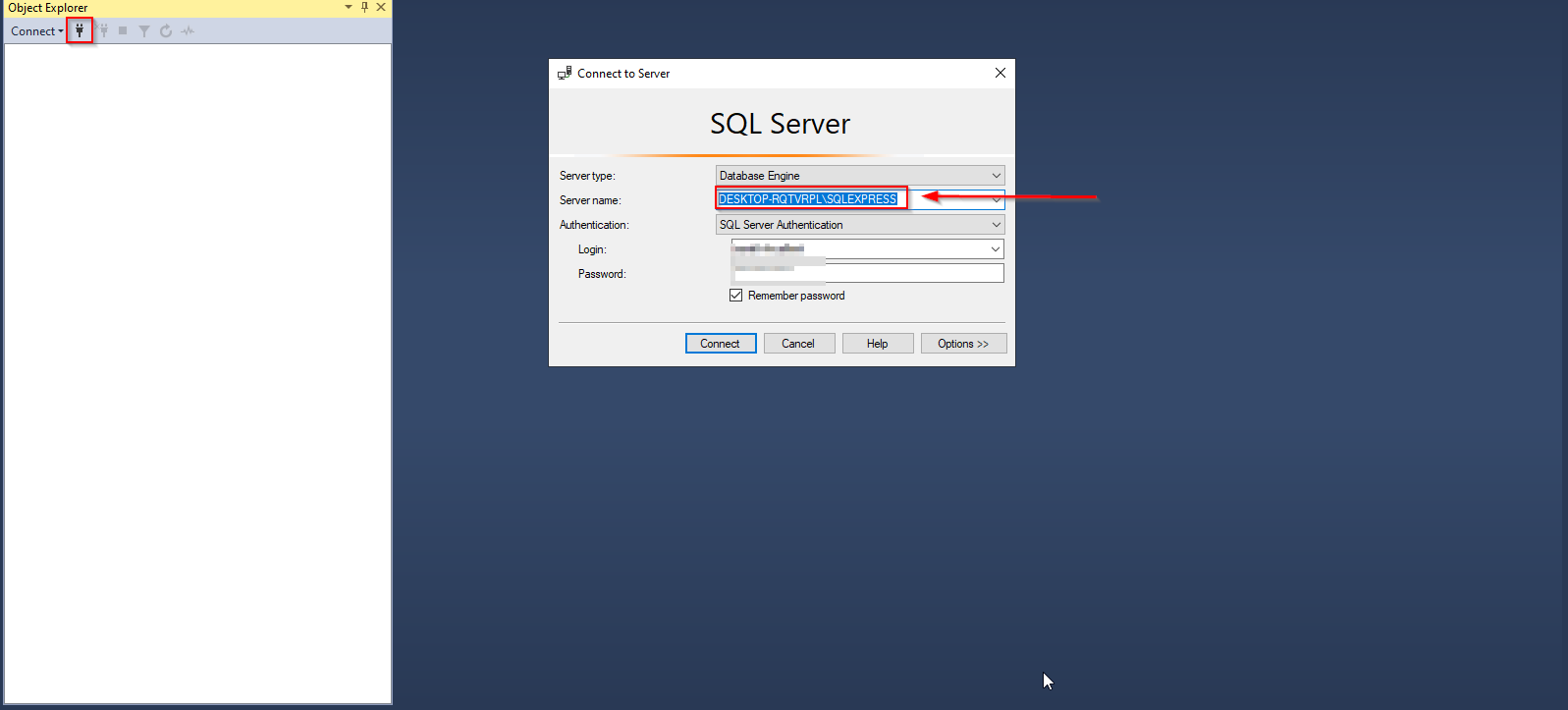The width and height of the screenshot is (1568, 710).
Task: Close the Connect to Server dialog
Action: point(1000,73)
